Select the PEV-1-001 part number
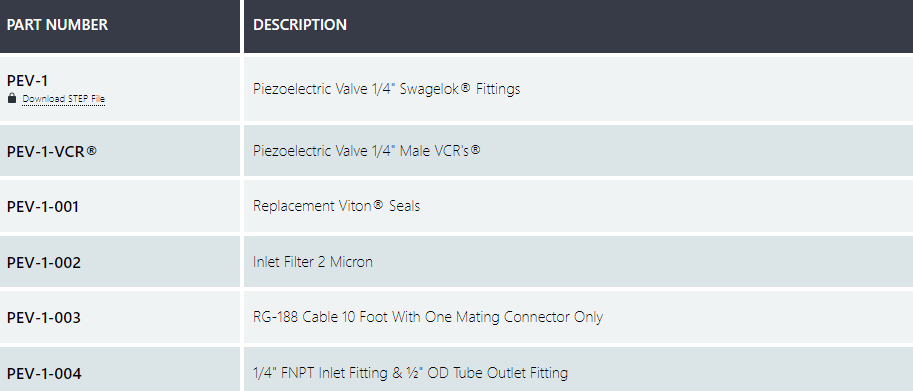 pyautogui.click(x=43, y=207)
